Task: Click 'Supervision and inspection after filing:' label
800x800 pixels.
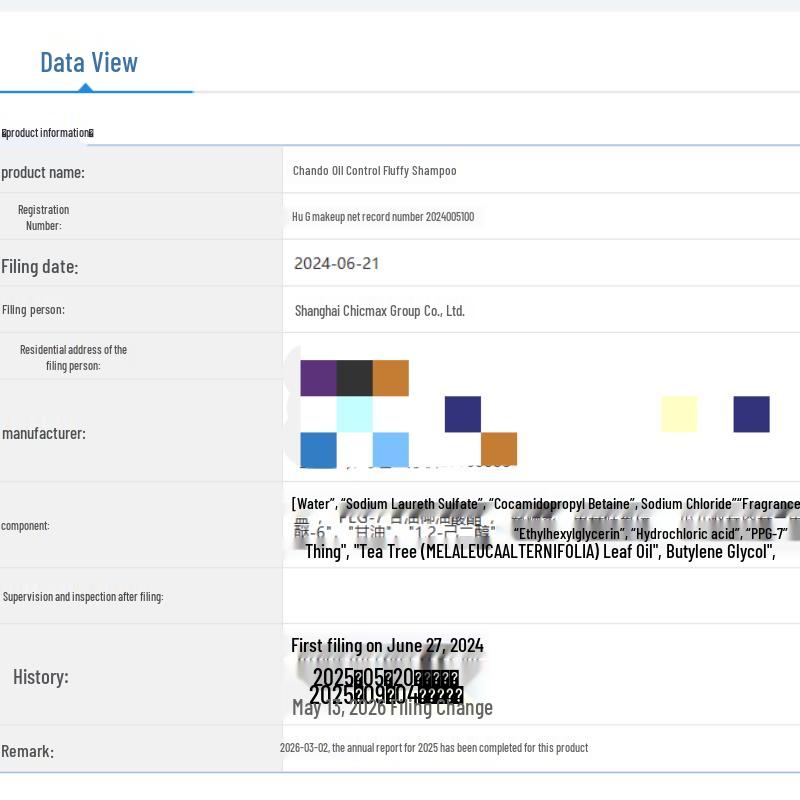Action: tap(83, 597)
